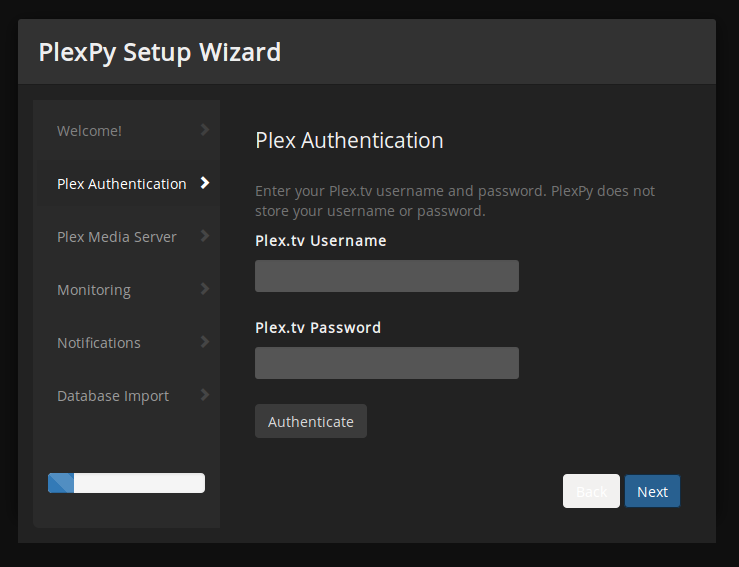Open the Welcome! wizard step

126,131
